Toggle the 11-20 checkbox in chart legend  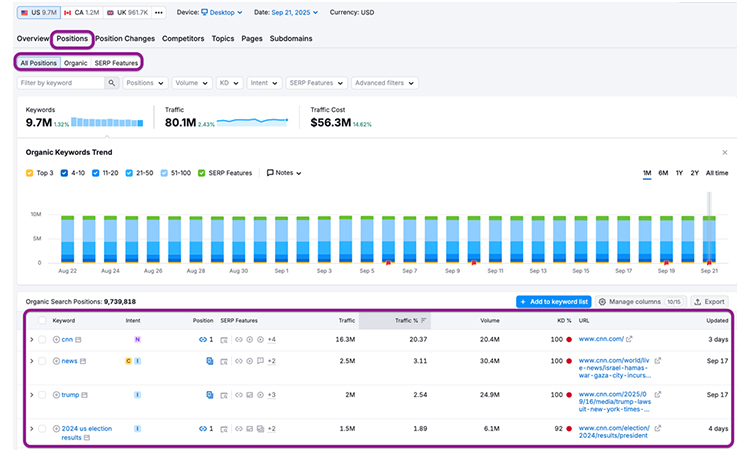(x=96, y=173)
